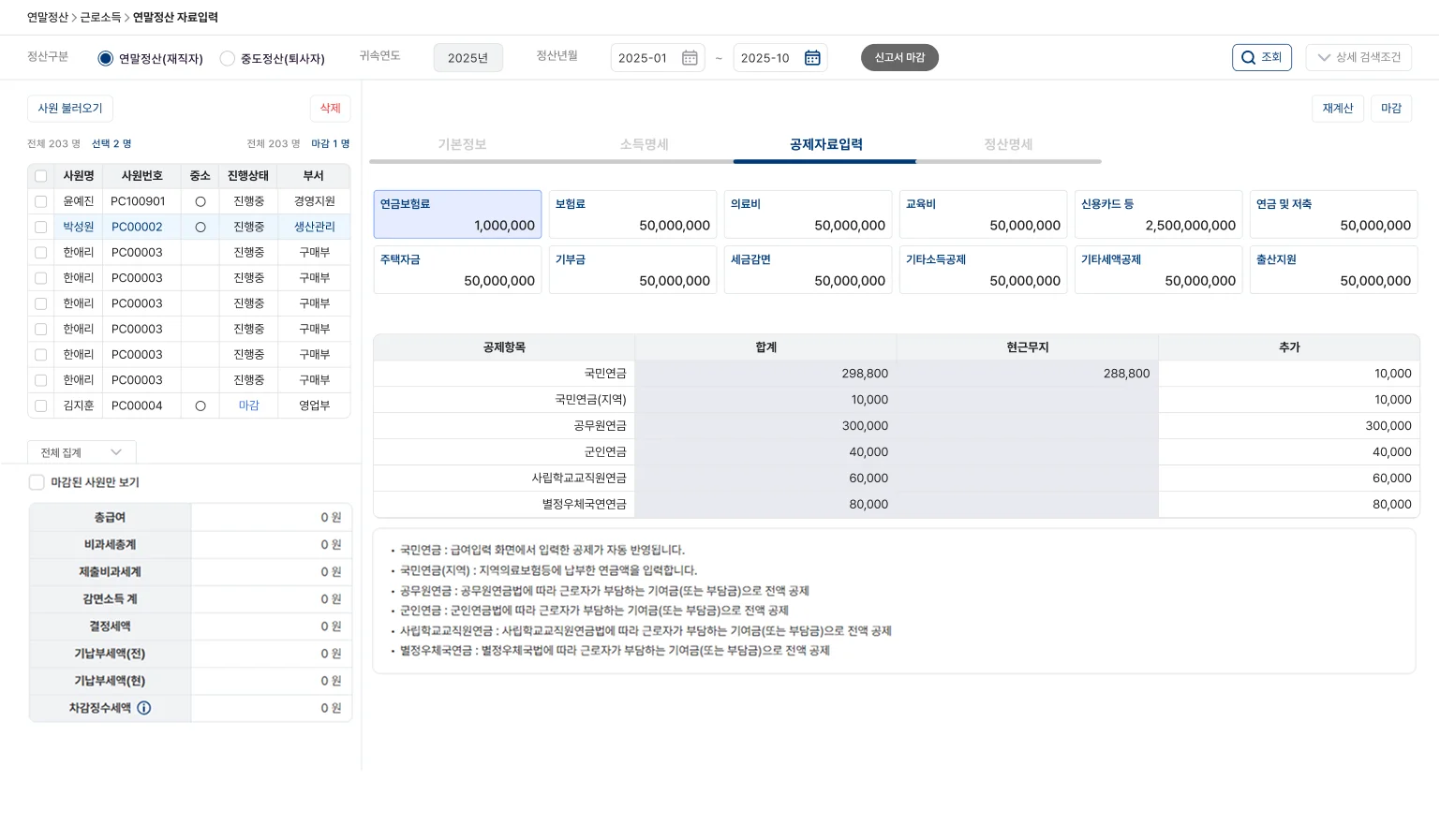The height and width of the screenshot is (840, 1440).
Task: Open the calendar icon for end date 2025-10
Action: coord(812,58)
